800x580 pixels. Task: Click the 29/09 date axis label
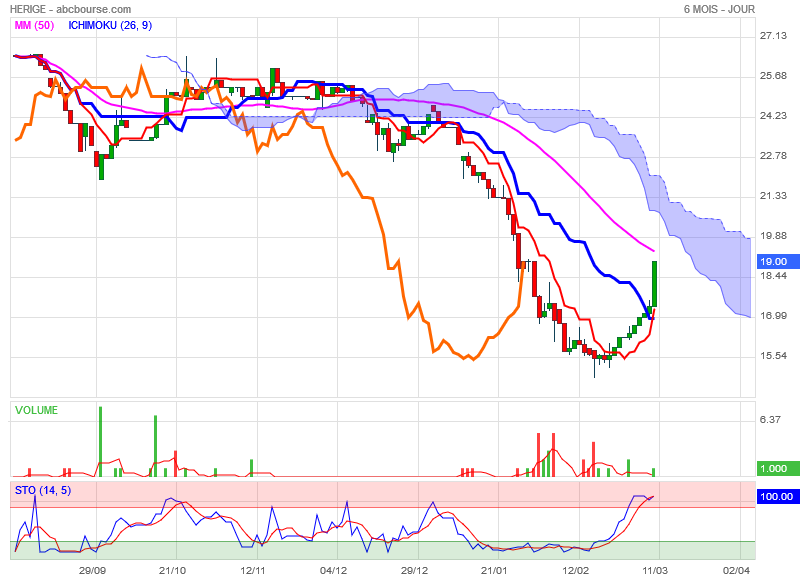click(x=92, y=570)
